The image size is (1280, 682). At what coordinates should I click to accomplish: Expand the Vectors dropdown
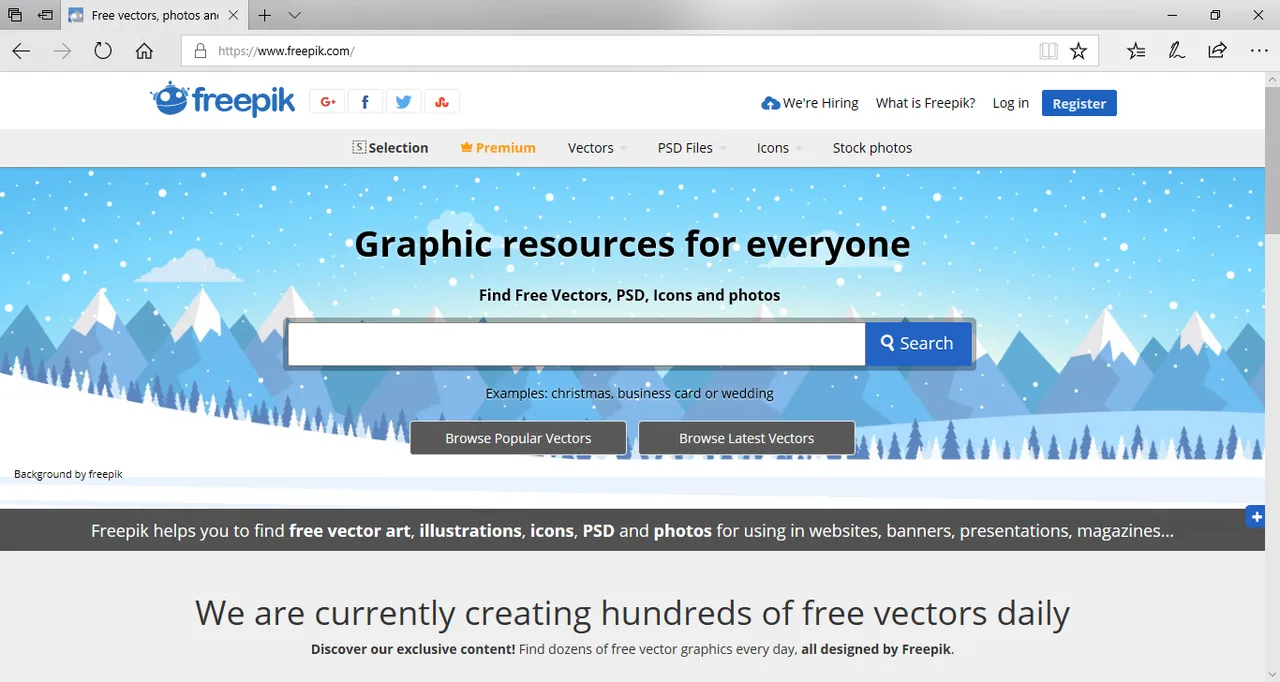point(597,148)
